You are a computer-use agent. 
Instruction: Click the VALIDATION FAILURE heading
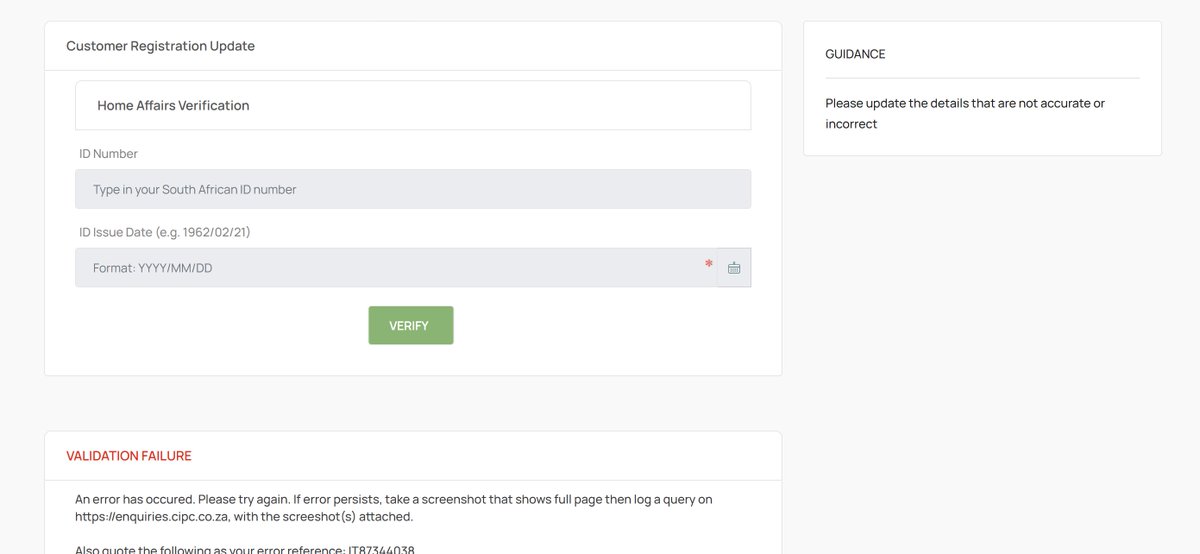129,456
